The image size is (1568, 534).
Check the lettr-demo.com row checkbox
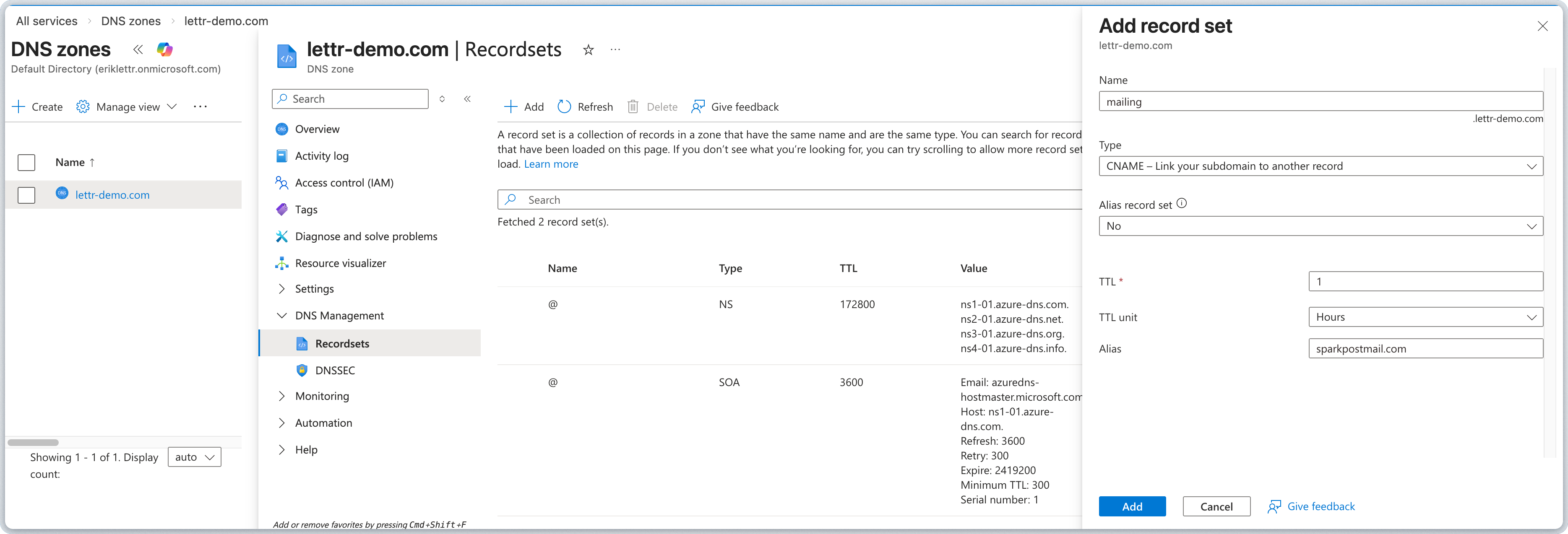click(x=27, y=195)
